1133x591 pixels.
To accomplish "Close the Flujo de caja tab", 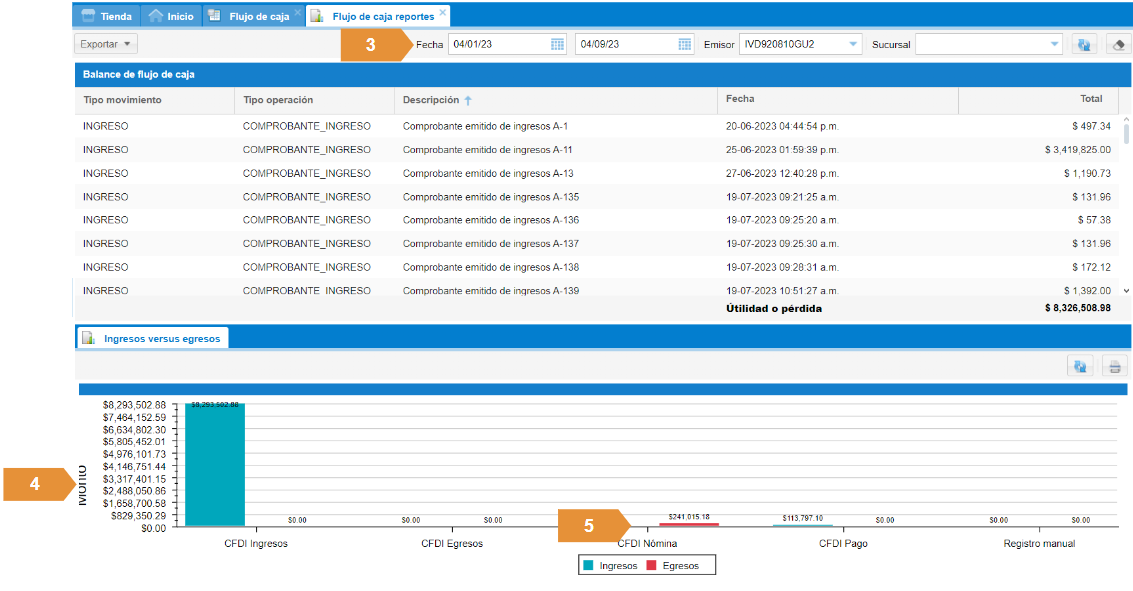I will pos(297,13).
